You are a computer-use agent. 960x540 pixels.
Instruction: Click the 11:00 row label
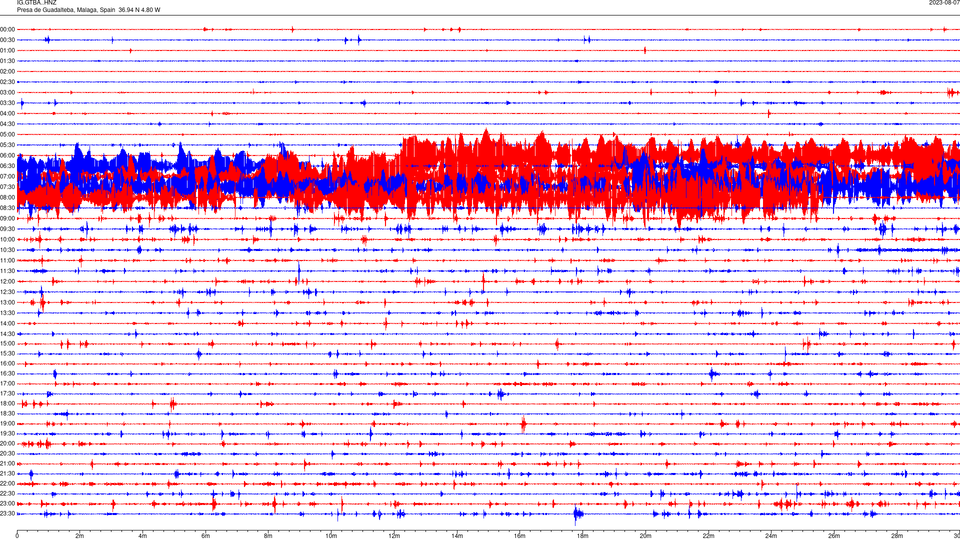7,261
